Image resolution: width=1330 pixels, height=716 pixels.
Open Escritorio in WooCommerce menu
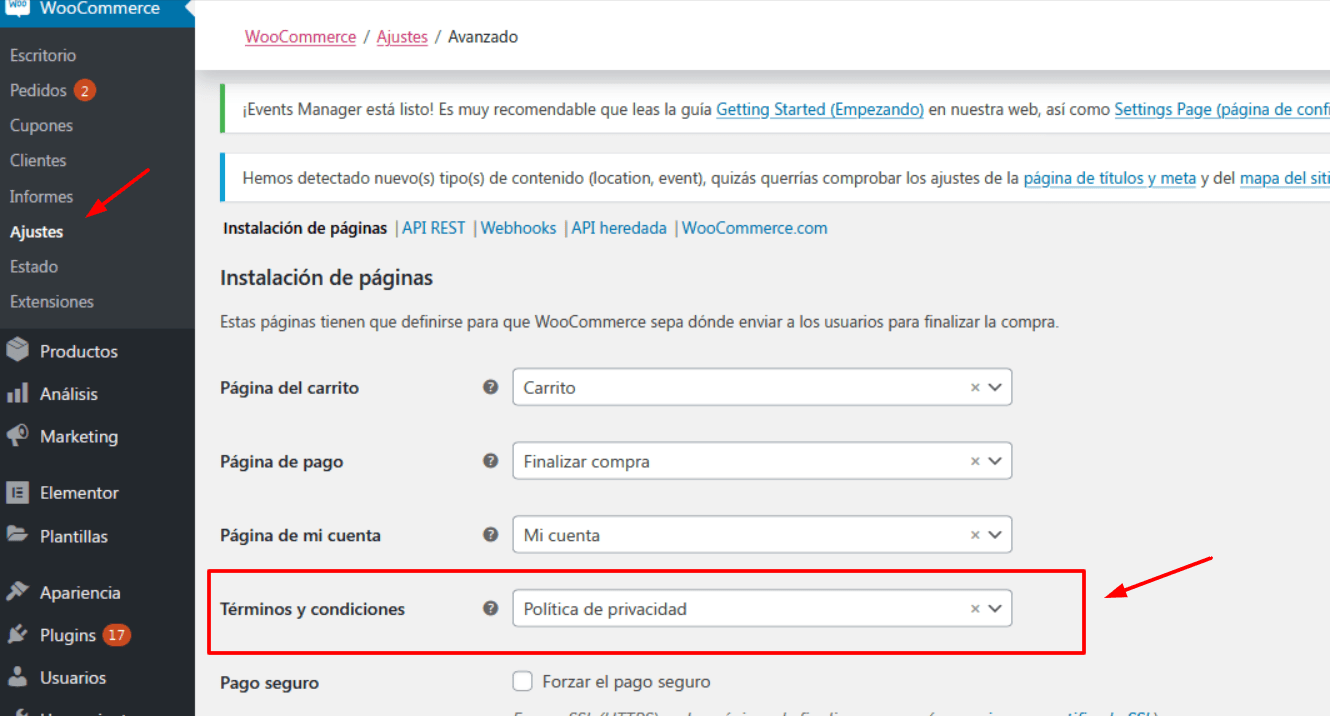pyautogui.click(x=43, y=55)
